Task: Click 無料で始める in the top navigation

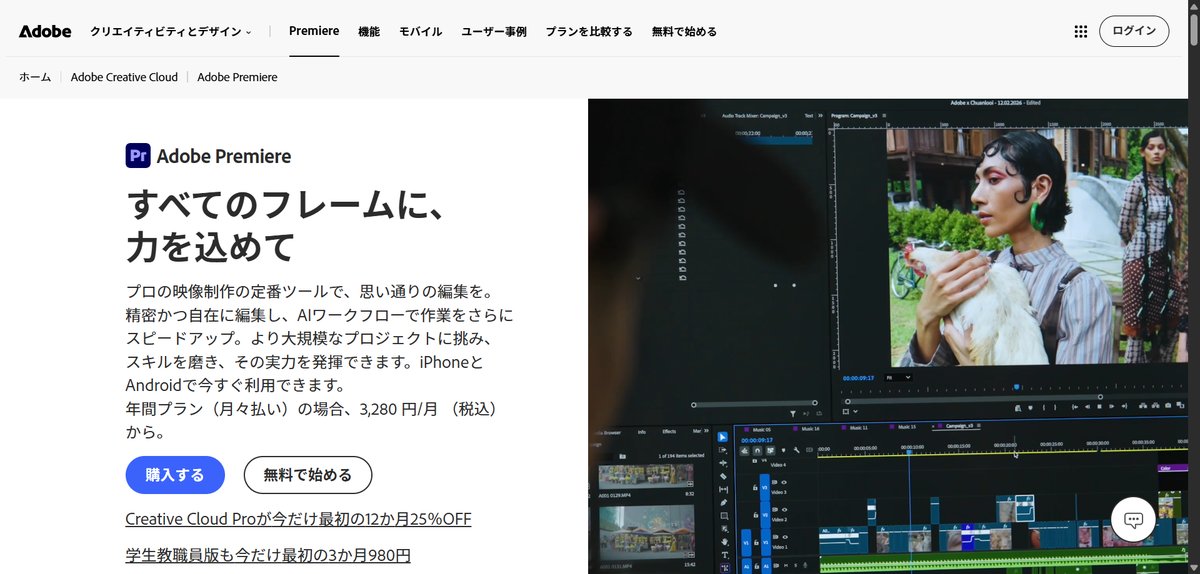Action: 684,31
